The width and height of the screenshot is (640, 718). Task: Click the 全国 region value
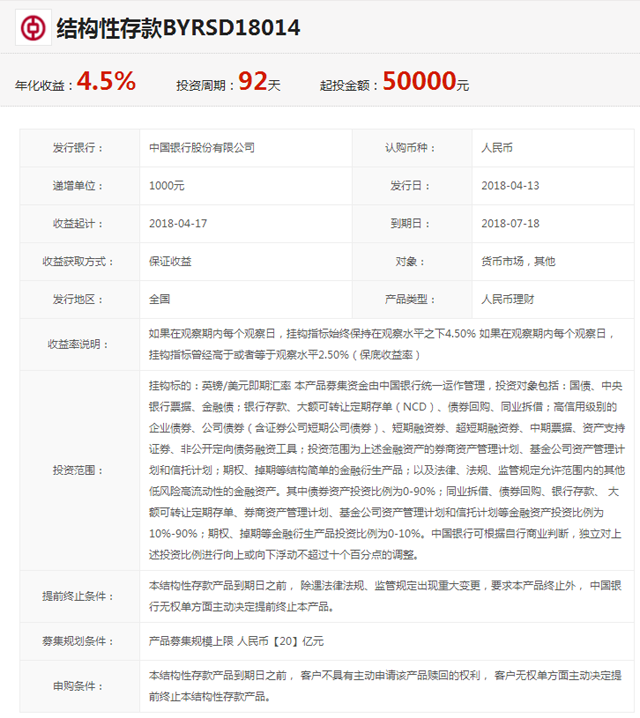(x=159, y=299)
